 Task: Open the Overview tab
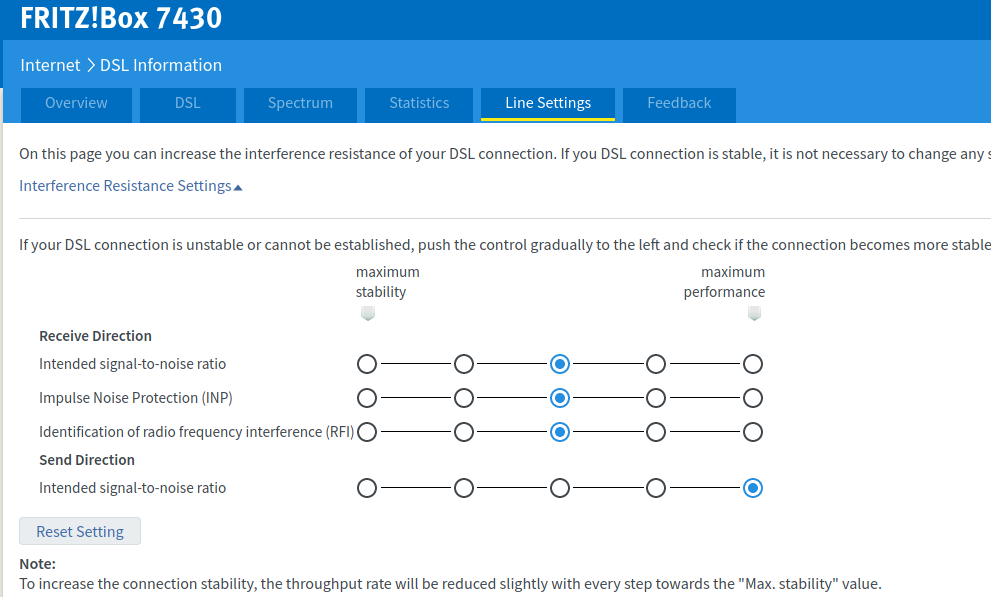click(76, 103)
